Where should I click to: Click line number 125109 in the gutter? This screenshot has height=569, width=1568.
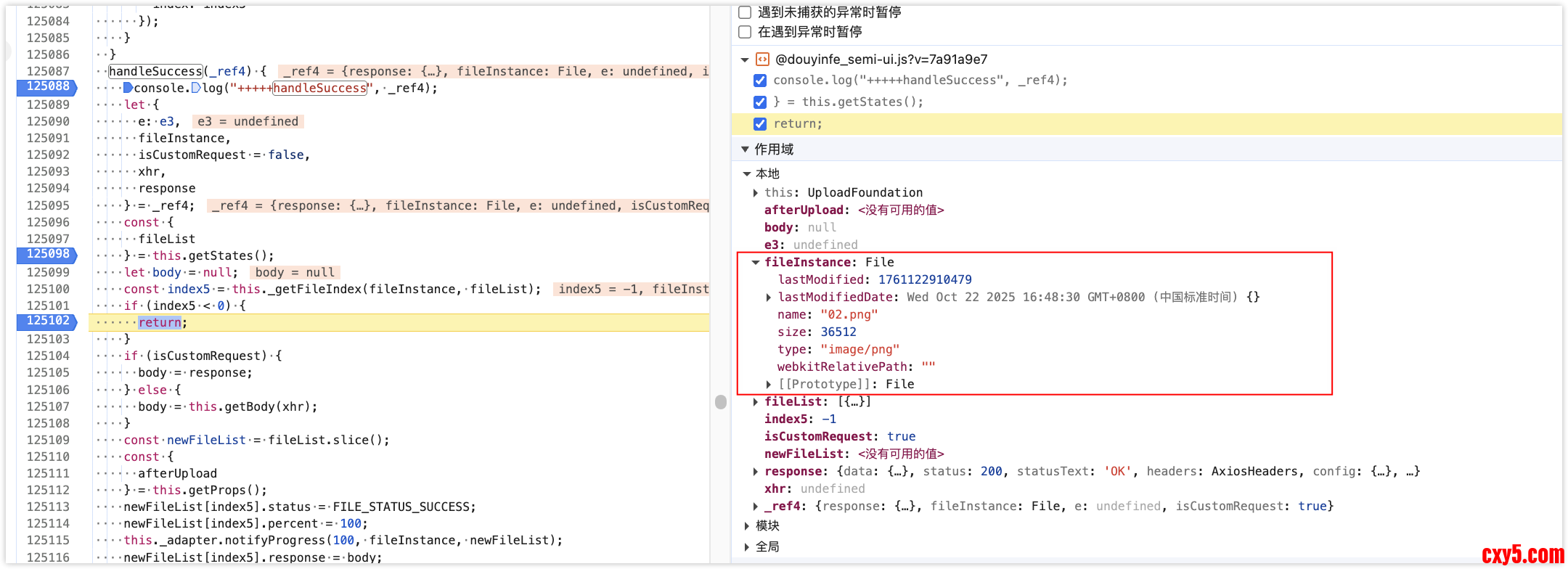(48, 440)
